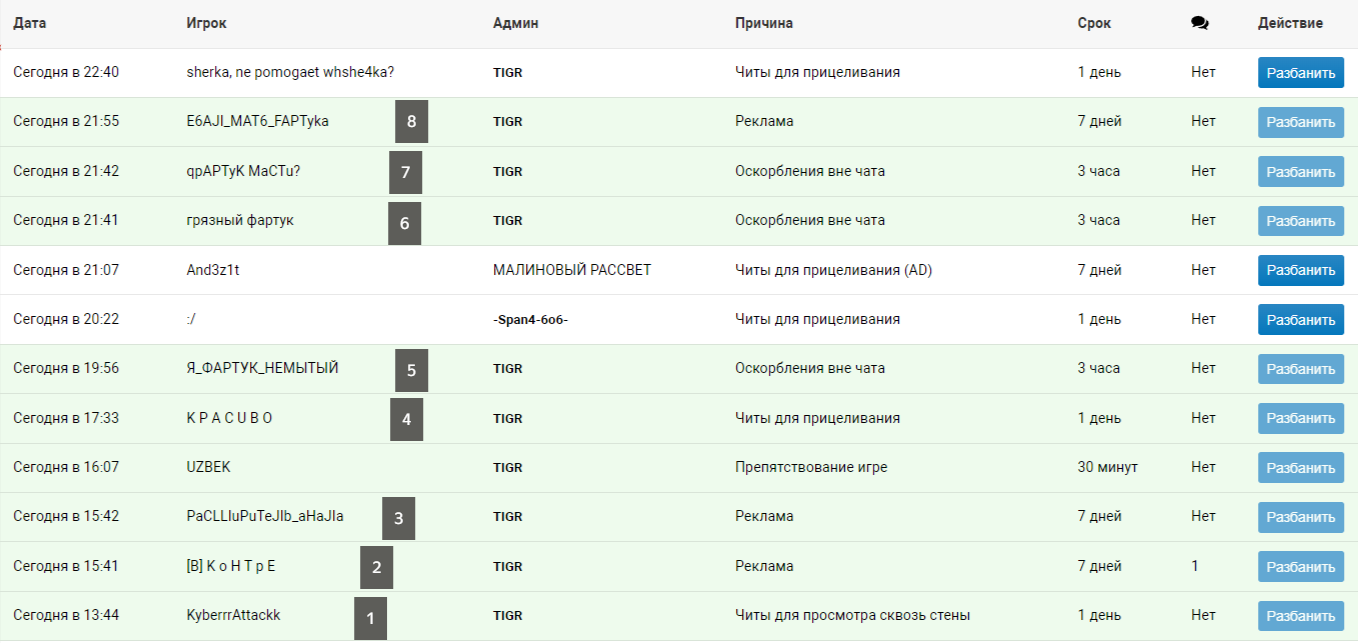Click the comments speech bubble column icon
Viewport: 1358px width, 643px height.
[x=1200, y=23]
